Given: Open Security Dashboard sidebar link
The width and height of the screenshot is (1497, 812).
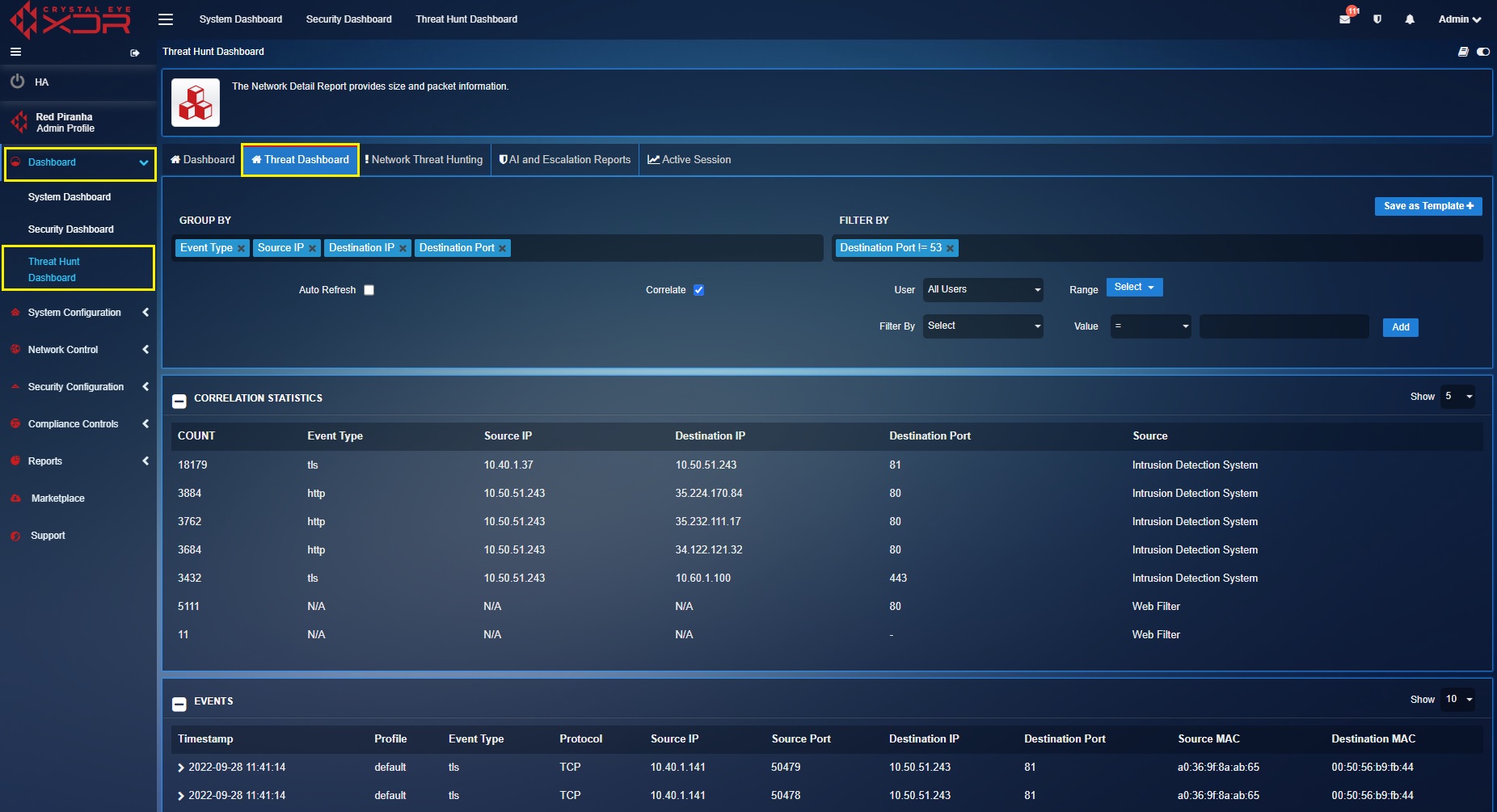Looking at the screenshot, I should pos(71,229).
